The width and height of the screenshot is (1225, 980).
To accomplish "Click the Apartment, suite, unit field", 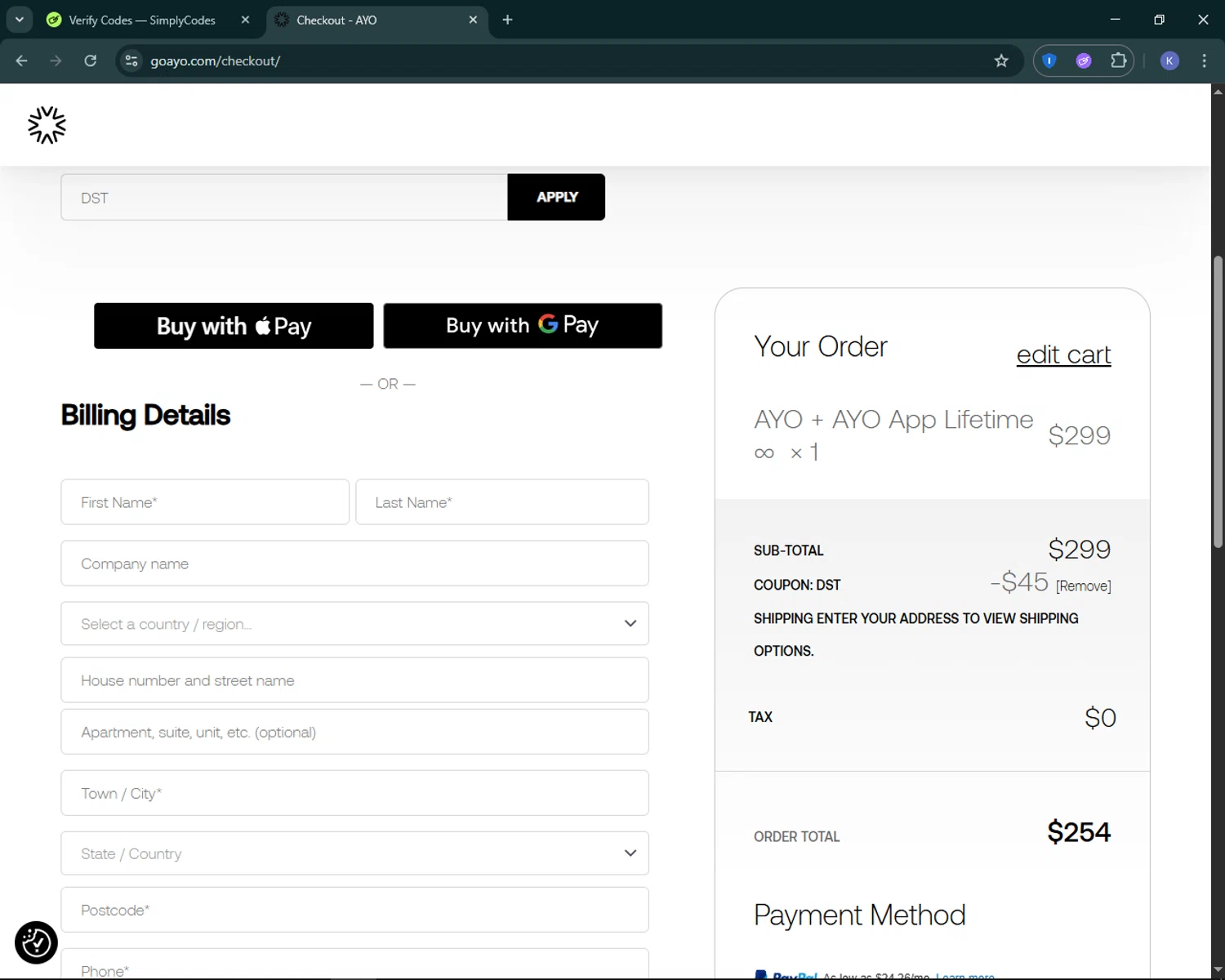I will pos(354,732).
